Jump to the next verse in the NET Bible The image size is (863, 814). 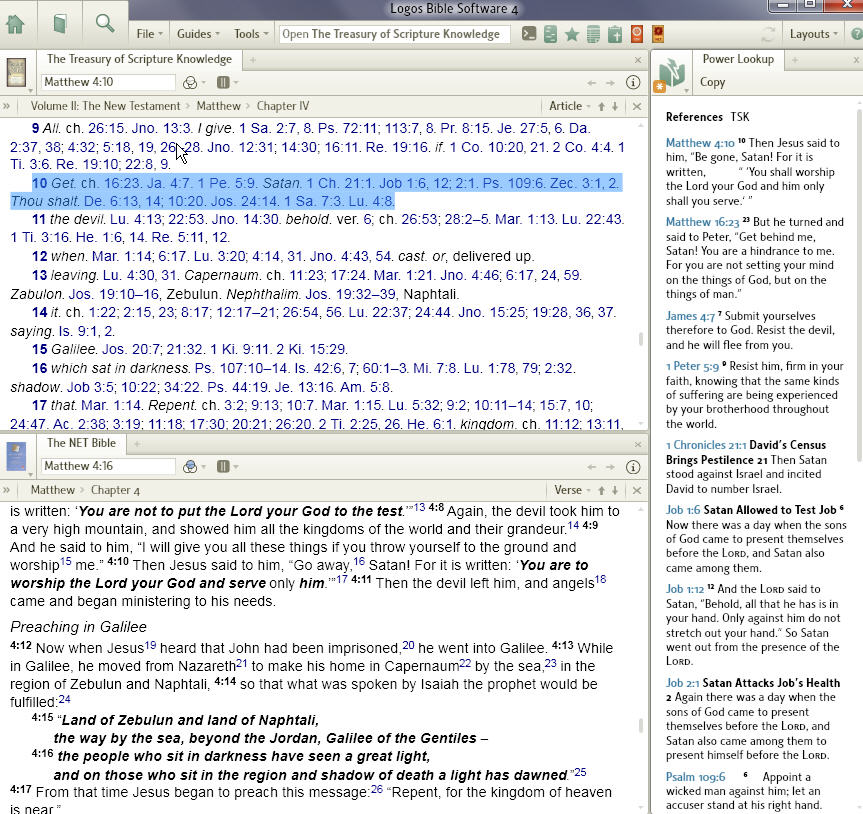615,490
